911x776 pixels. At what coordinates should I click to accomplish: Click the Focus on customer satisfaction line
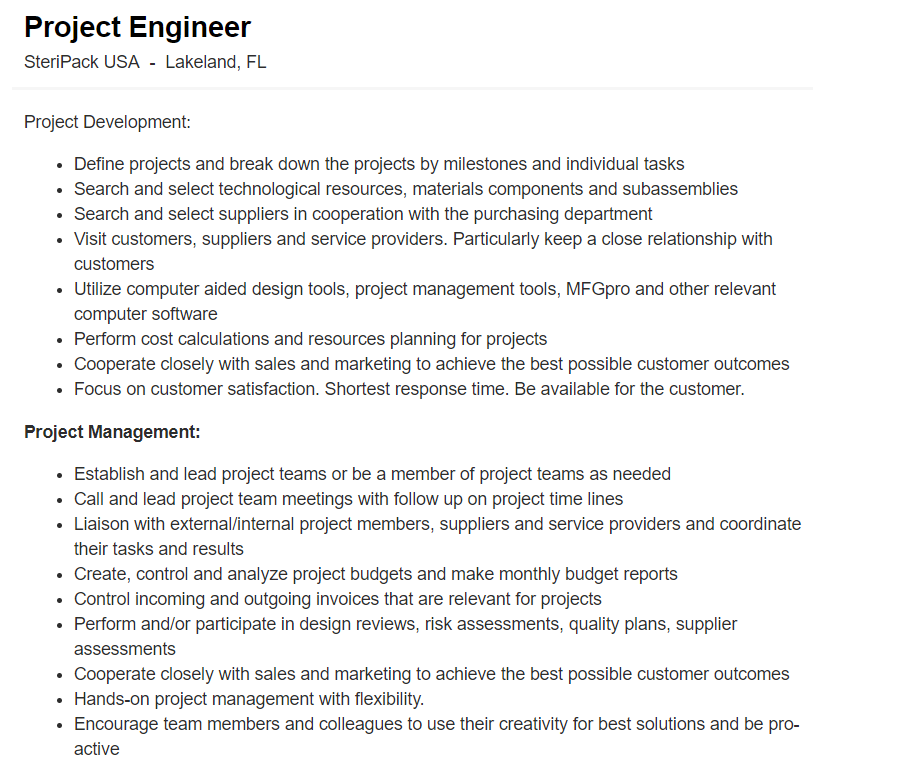[409, 389]
